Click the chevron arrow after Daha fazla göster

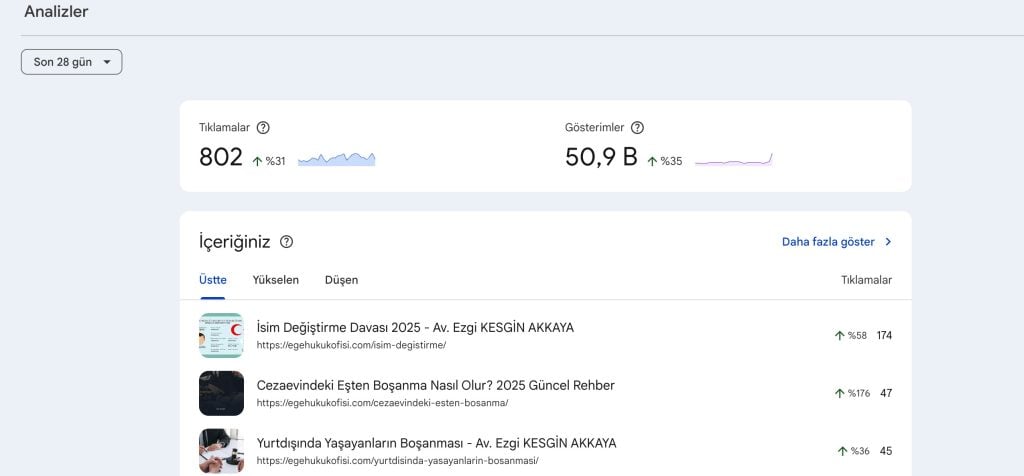(888, 242)
